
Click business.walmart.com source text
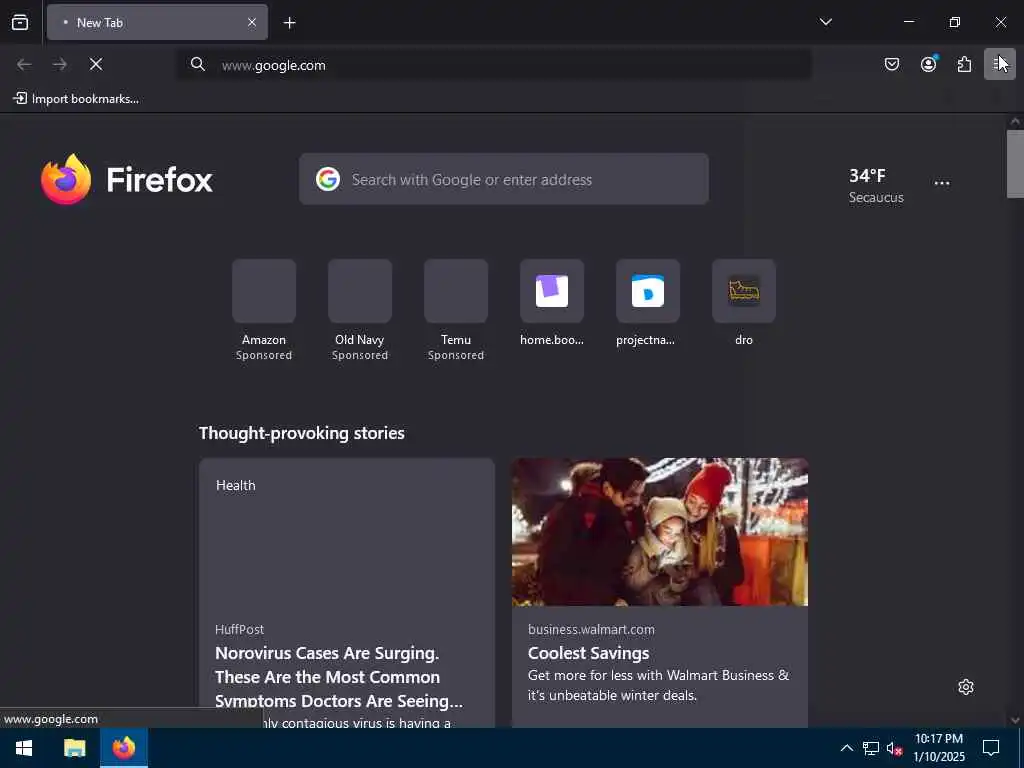591,630
